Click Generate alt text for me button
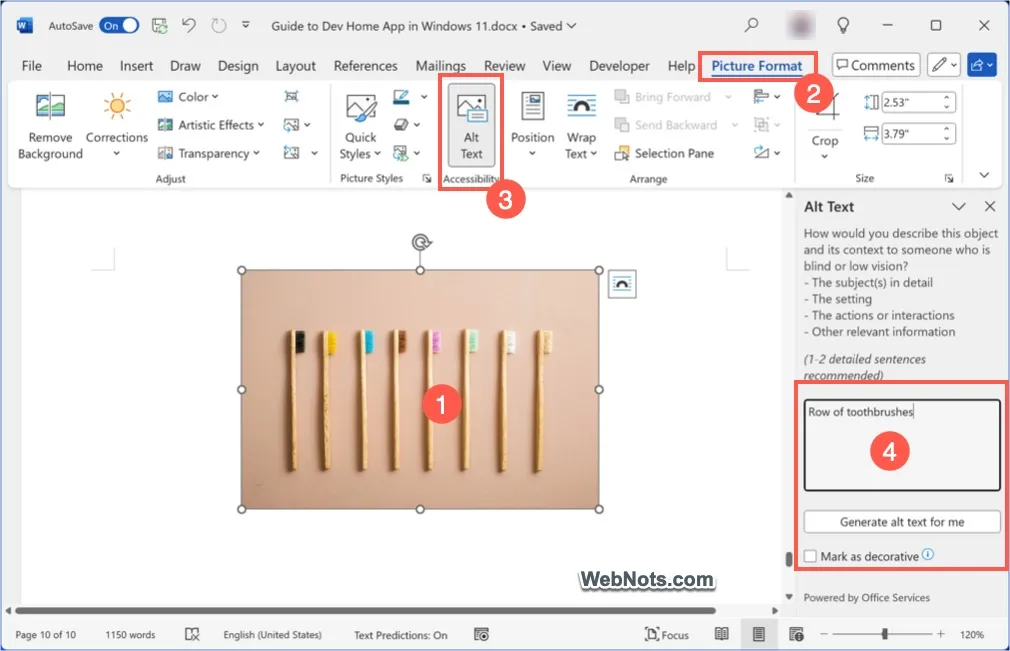 point(901,522)
